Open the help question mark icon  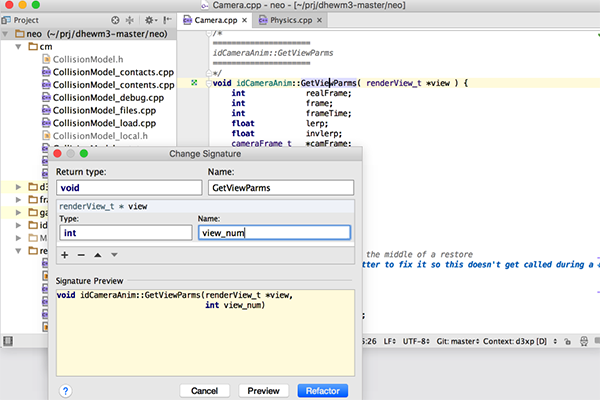[66, 391]
